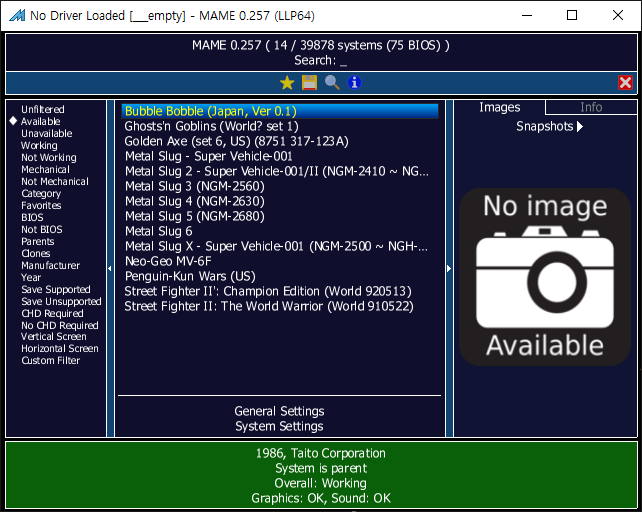The image size is (642, 512).
Task: Select the Mechanical filter
Action: 45,170
